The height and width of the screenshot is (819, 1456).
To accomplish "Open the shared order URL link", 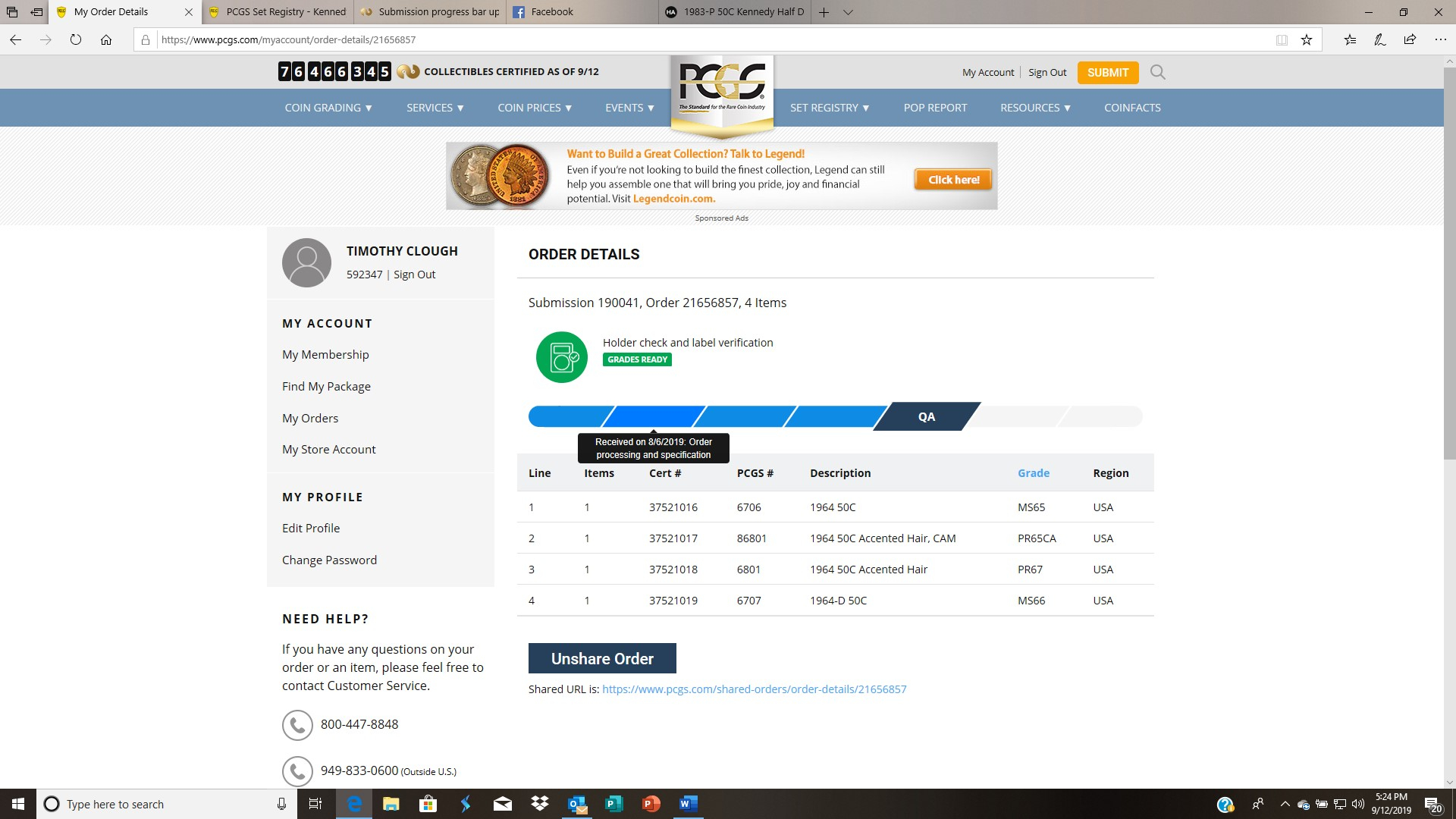I will tap(754, 689).
